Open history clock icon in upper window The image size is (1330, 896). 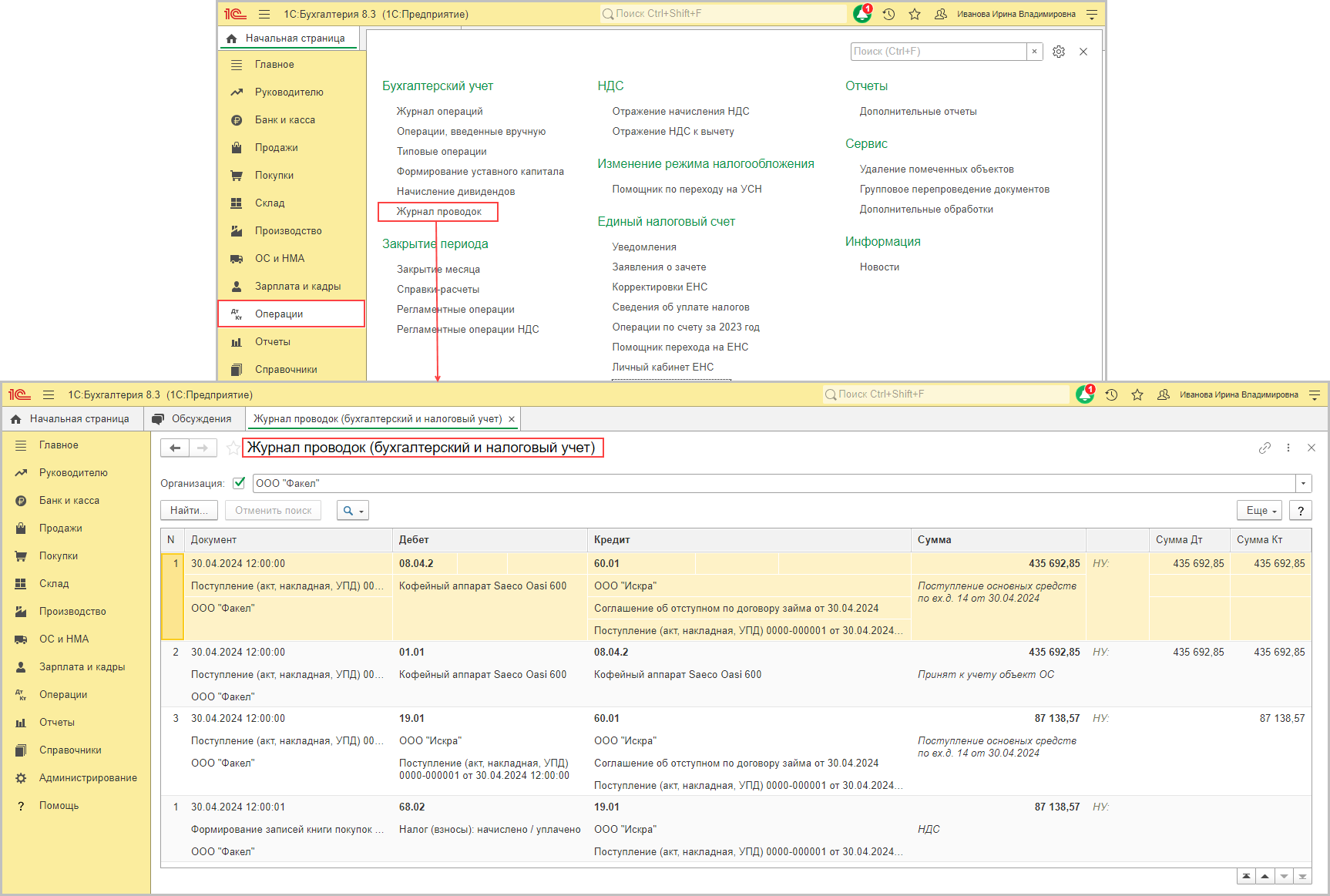(x=888, y=14)
